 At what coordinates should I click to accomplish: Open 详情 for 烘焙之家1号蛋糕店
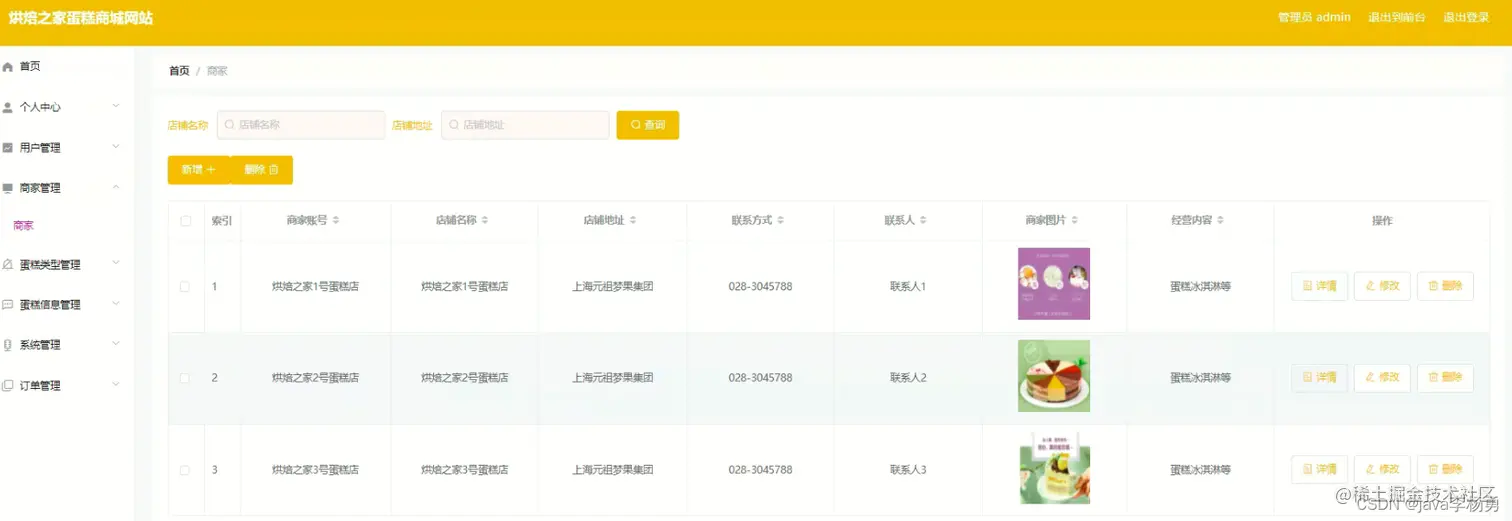tap(1319, 286)
